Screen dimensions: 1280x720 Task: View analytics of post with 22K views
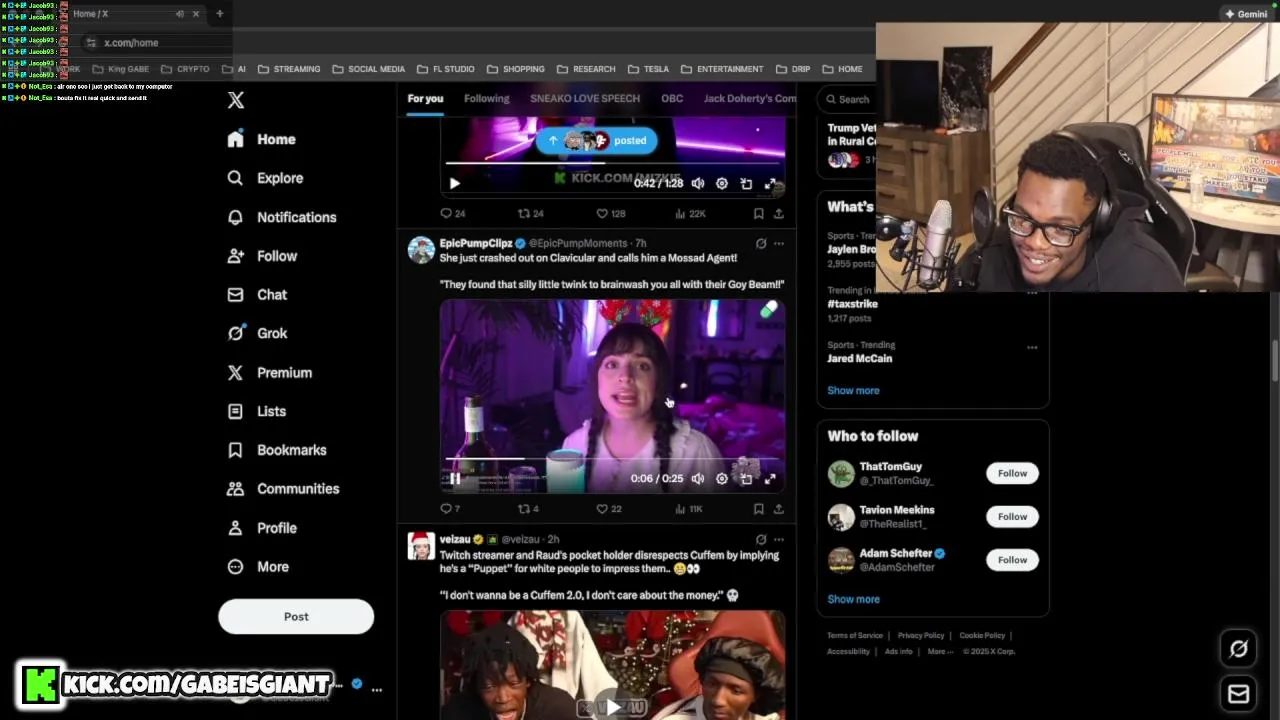click(x=690, y=213)
